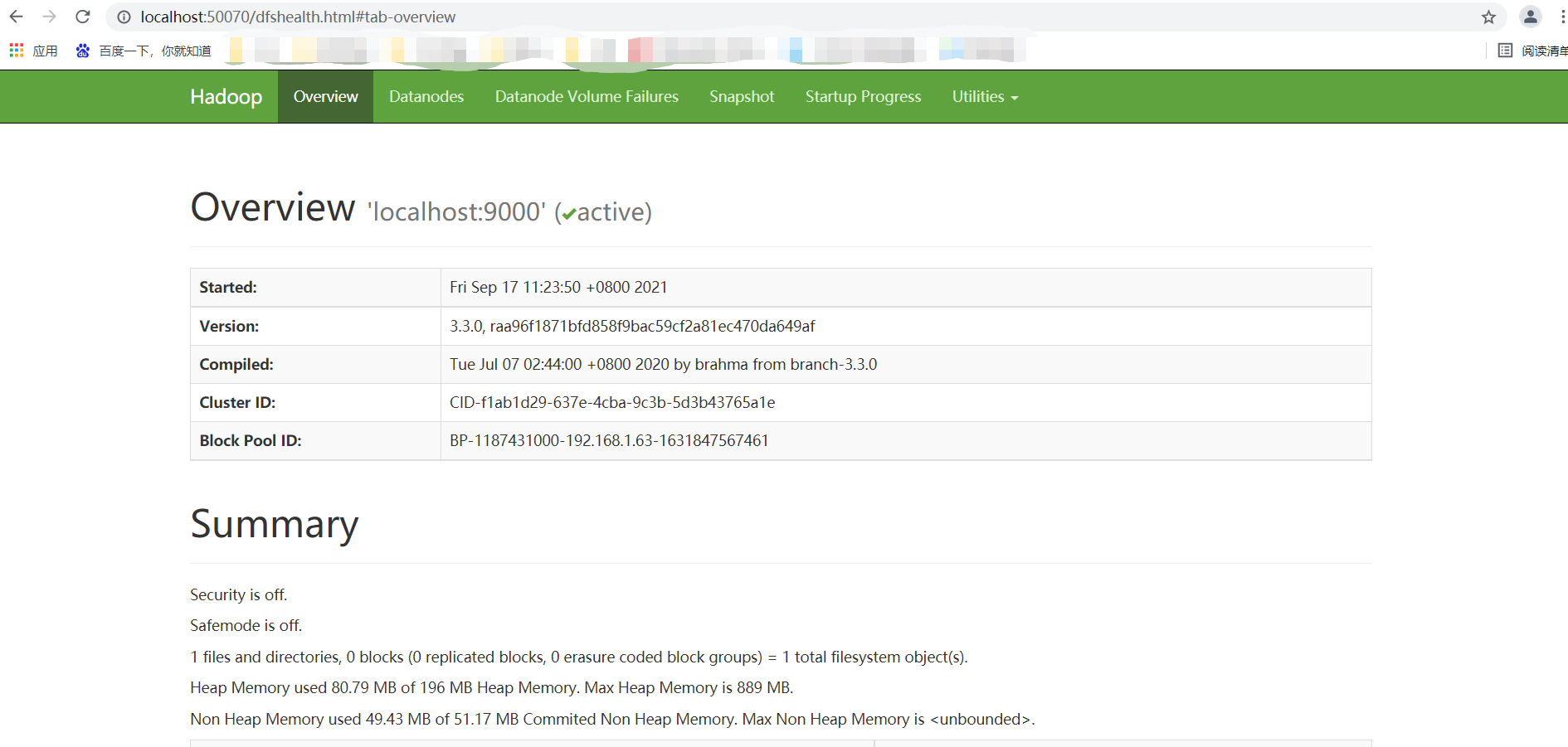Select the Overview navigation item
The width and height of the screenshot is (1568, 747).
pyautogui.click(x=325, y=97)
